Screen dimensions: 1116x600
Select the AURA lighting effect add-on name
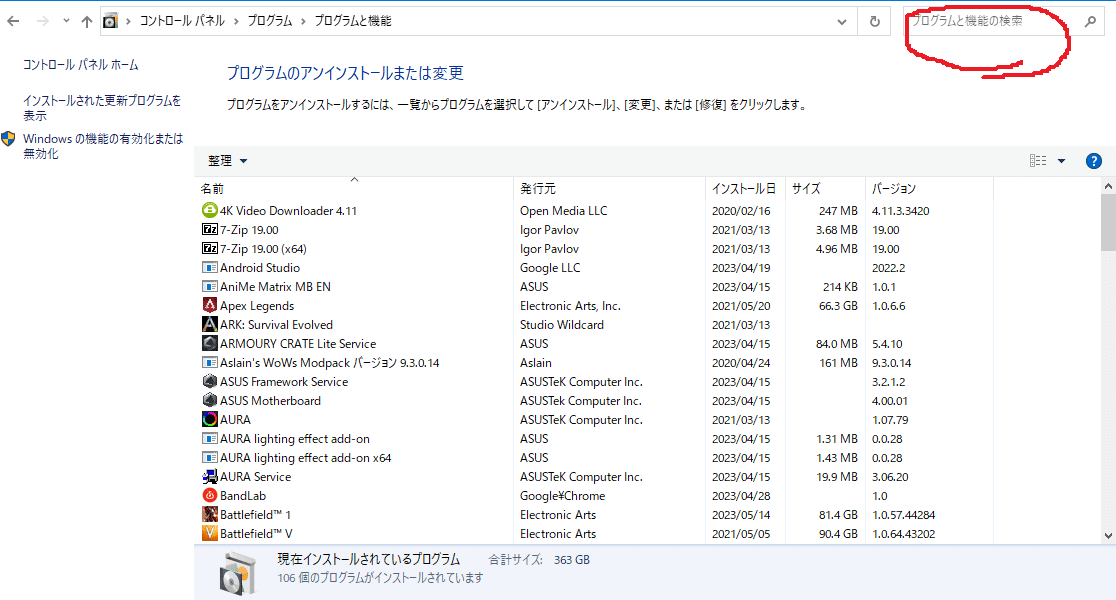coord(295,438)
